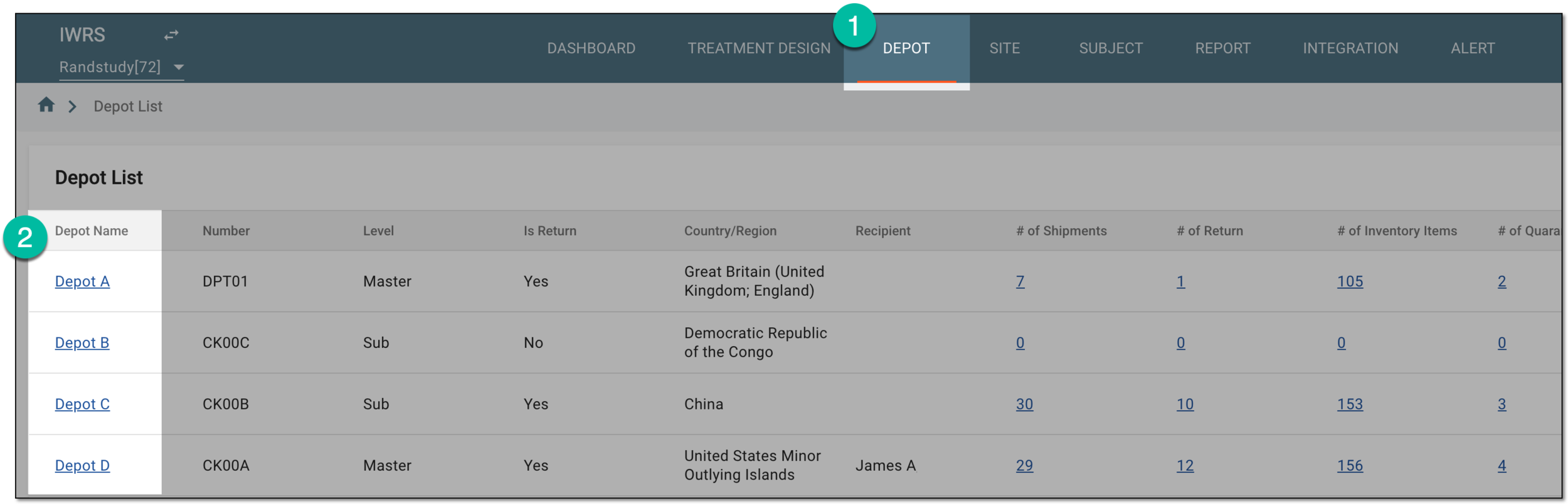Click Depot D return count 12
Screen dimensions: 1568x504
[x=1184, y=466]
